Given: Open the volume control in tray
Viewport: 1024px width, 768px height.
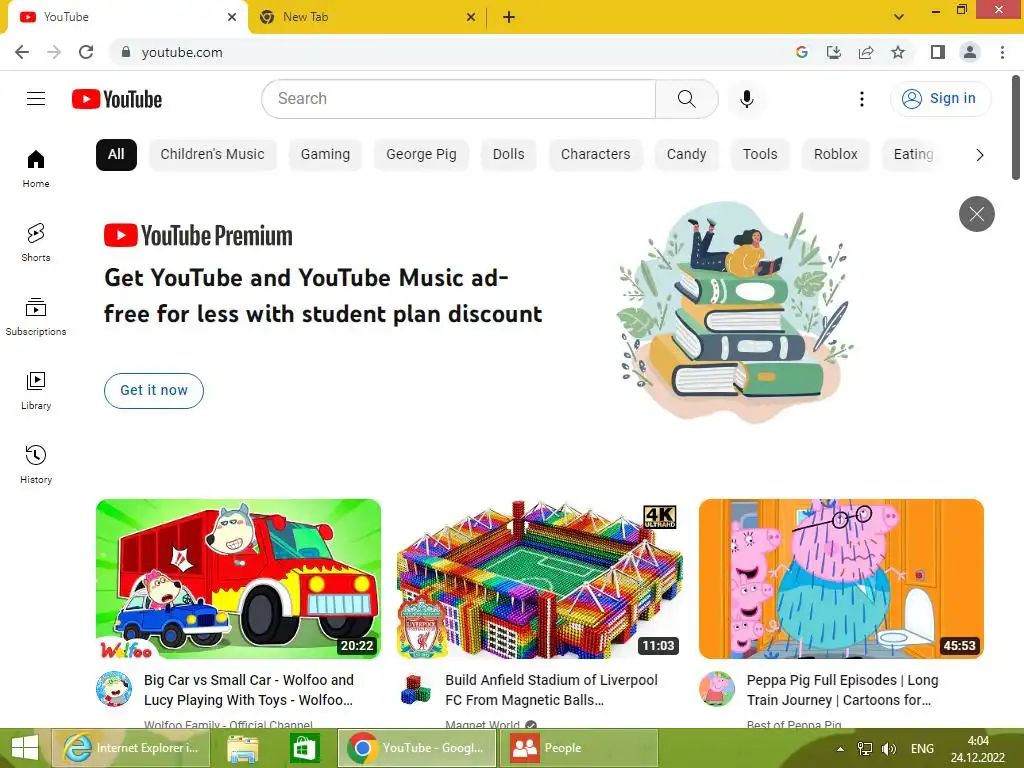Looking at the screenshot, I should [888, 749].
